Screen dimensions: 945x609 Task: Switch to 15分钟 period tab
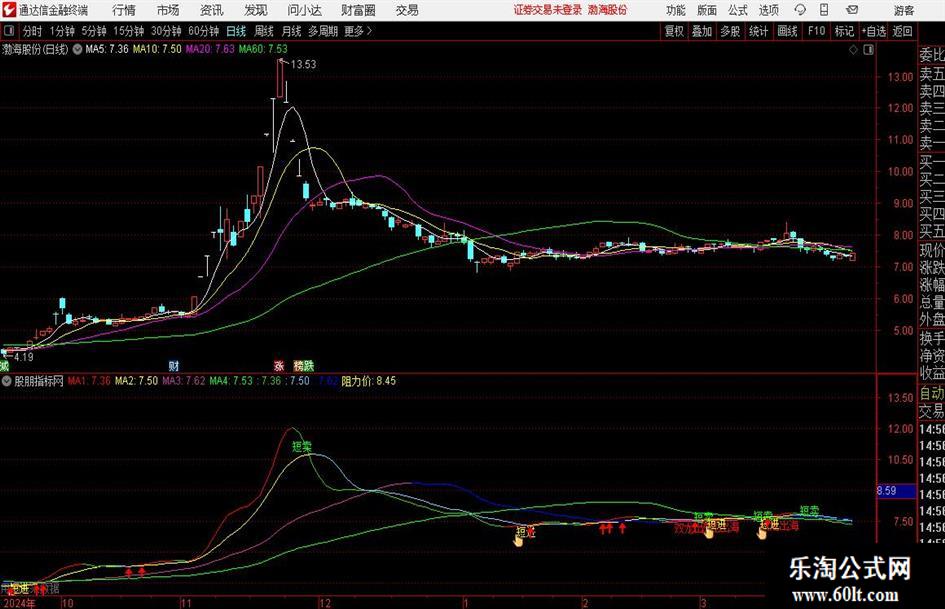128,31
